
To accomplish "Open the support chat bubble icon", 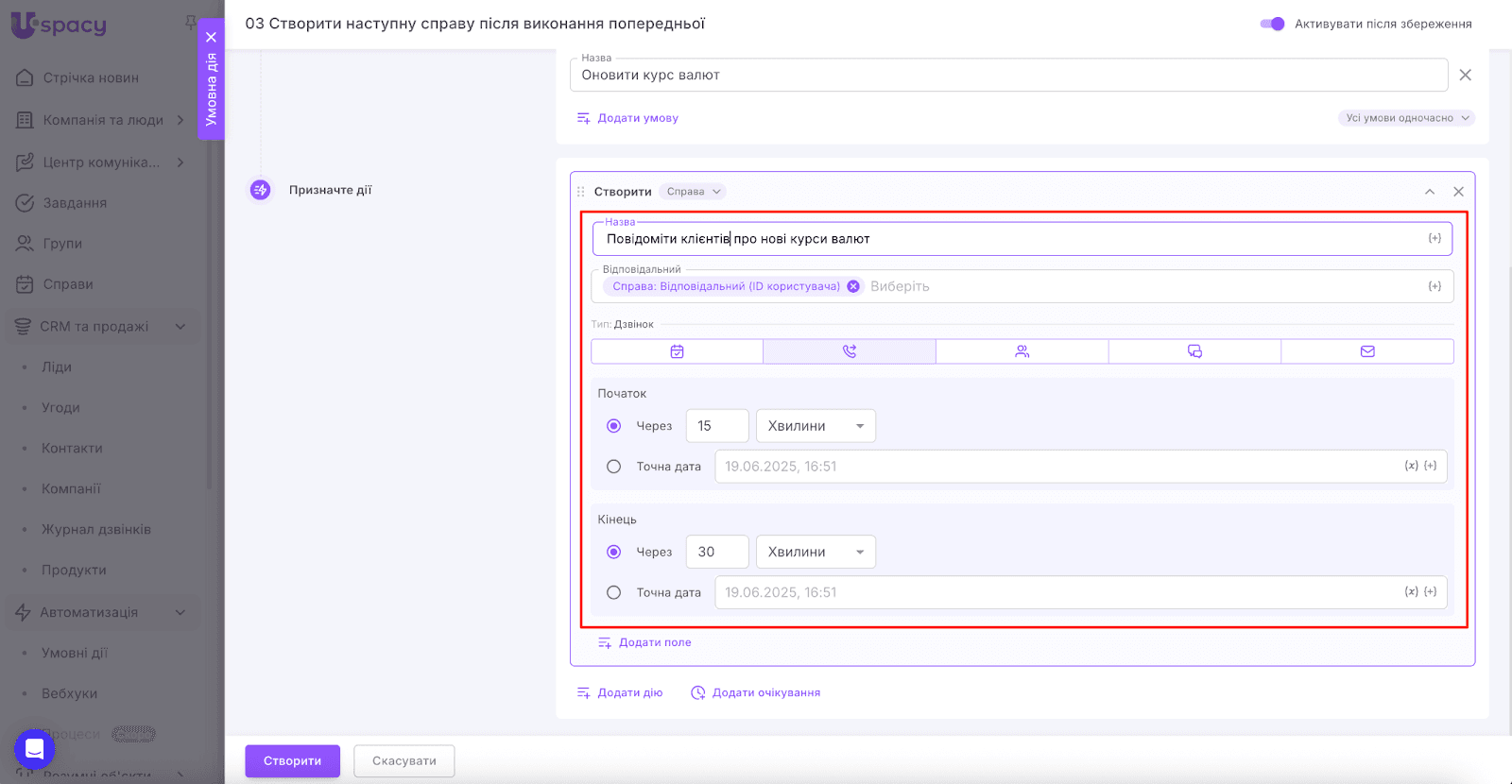I will pyautogui.click(x=34, y=750).
